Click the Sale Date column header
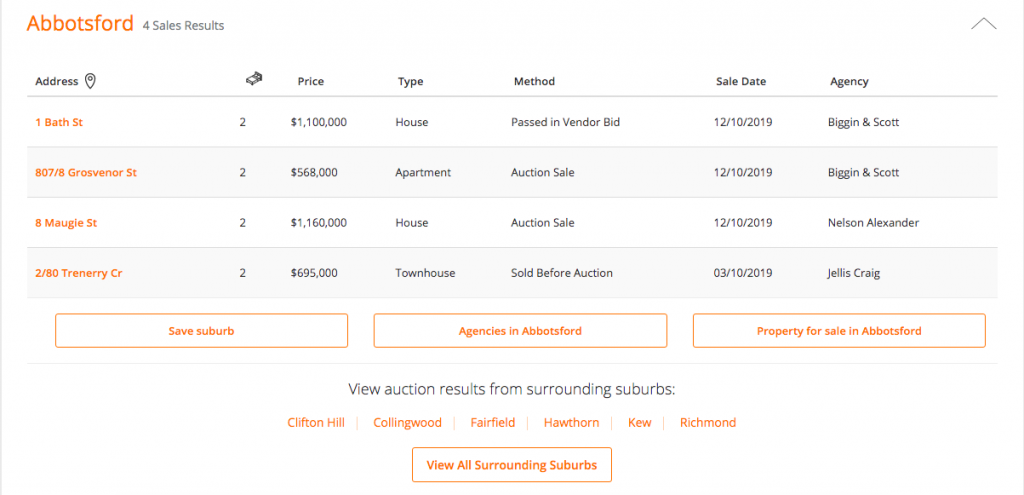Image resolution: width=1024 pixels, height=495 pixels. (x=741, y=82)
